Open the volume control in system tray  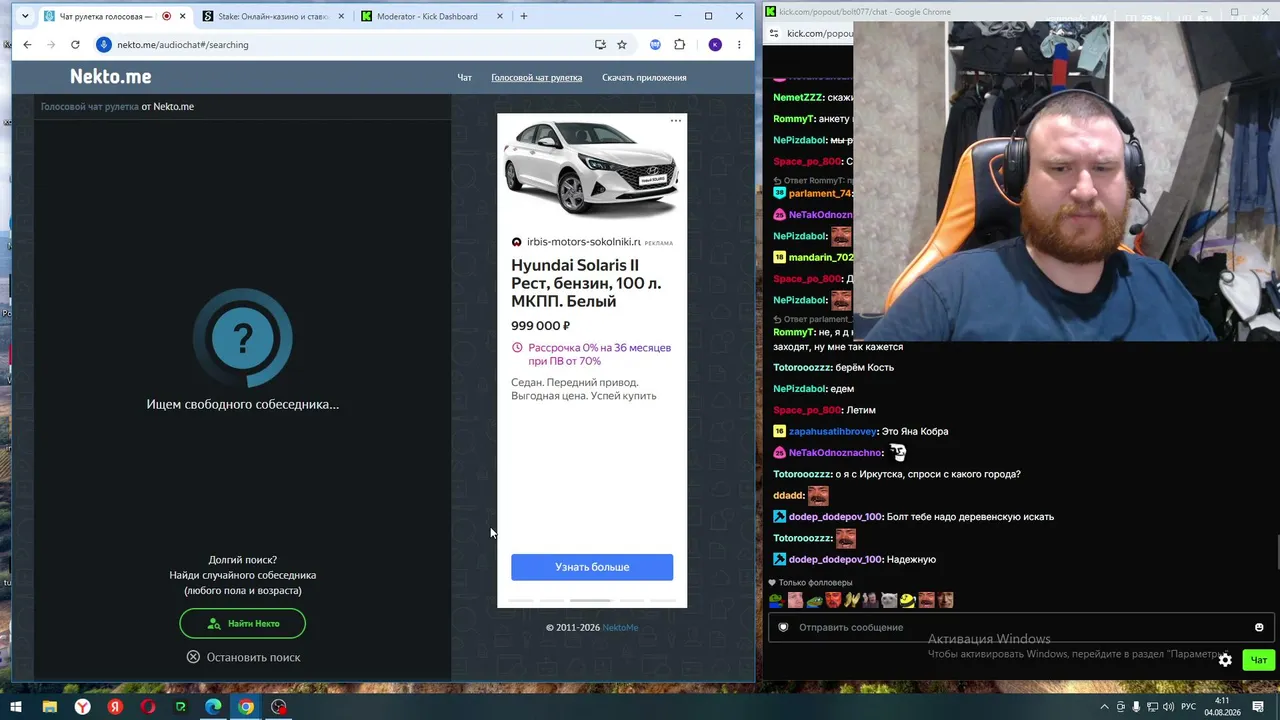coord(1170,707)
